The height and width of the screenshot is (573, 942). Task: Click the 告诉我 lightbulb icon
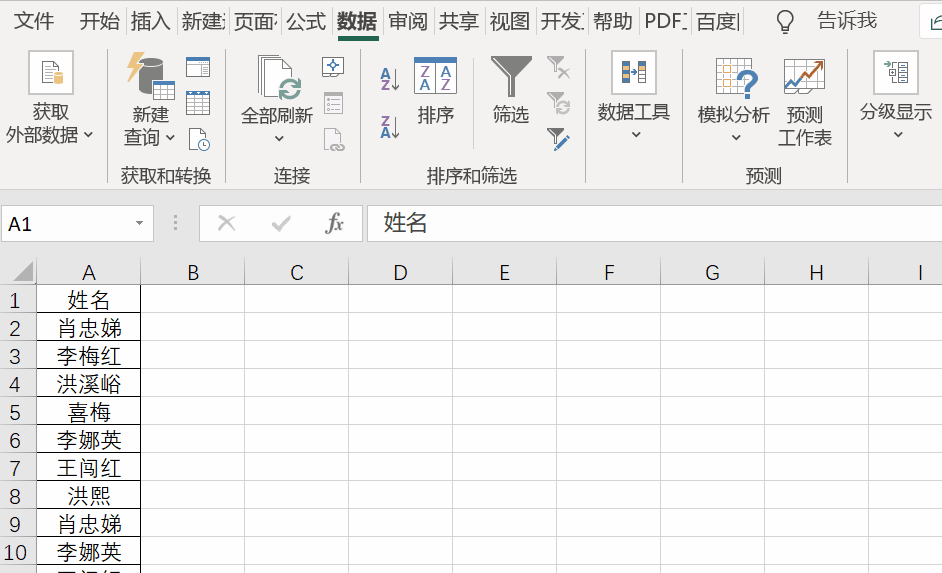[785, 22]
